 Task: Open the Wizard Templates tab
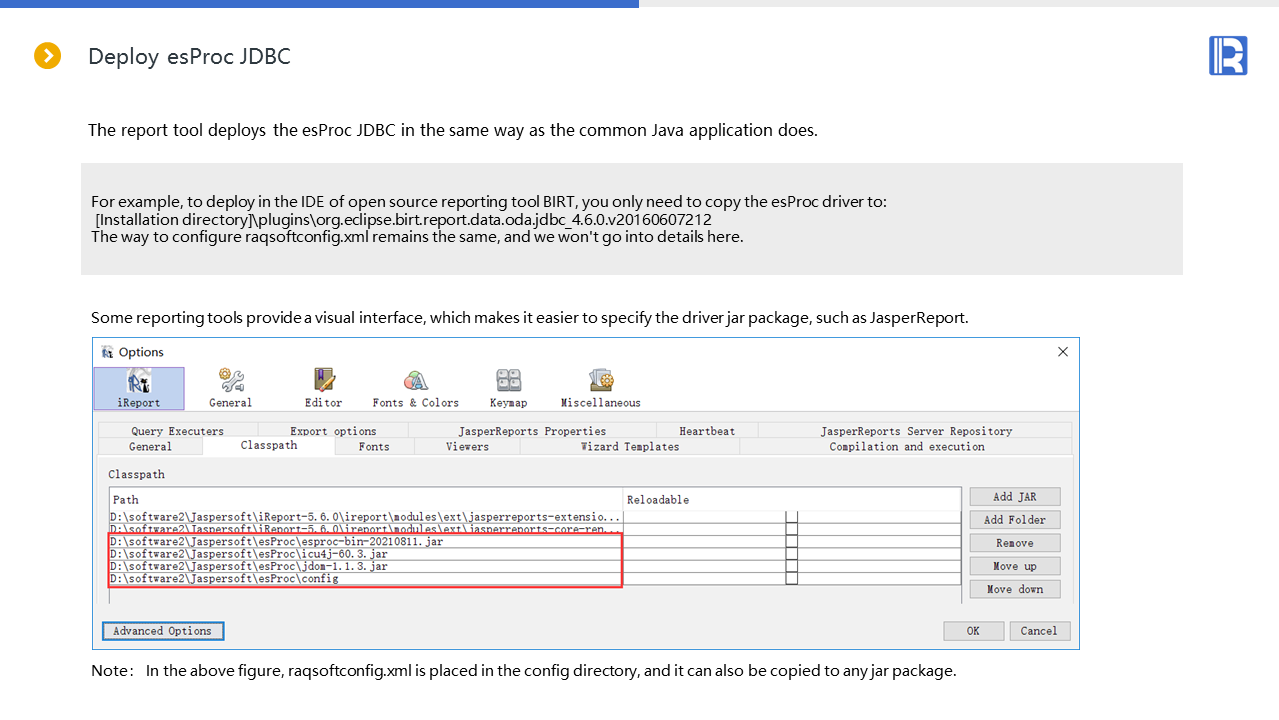pos(630,447)
